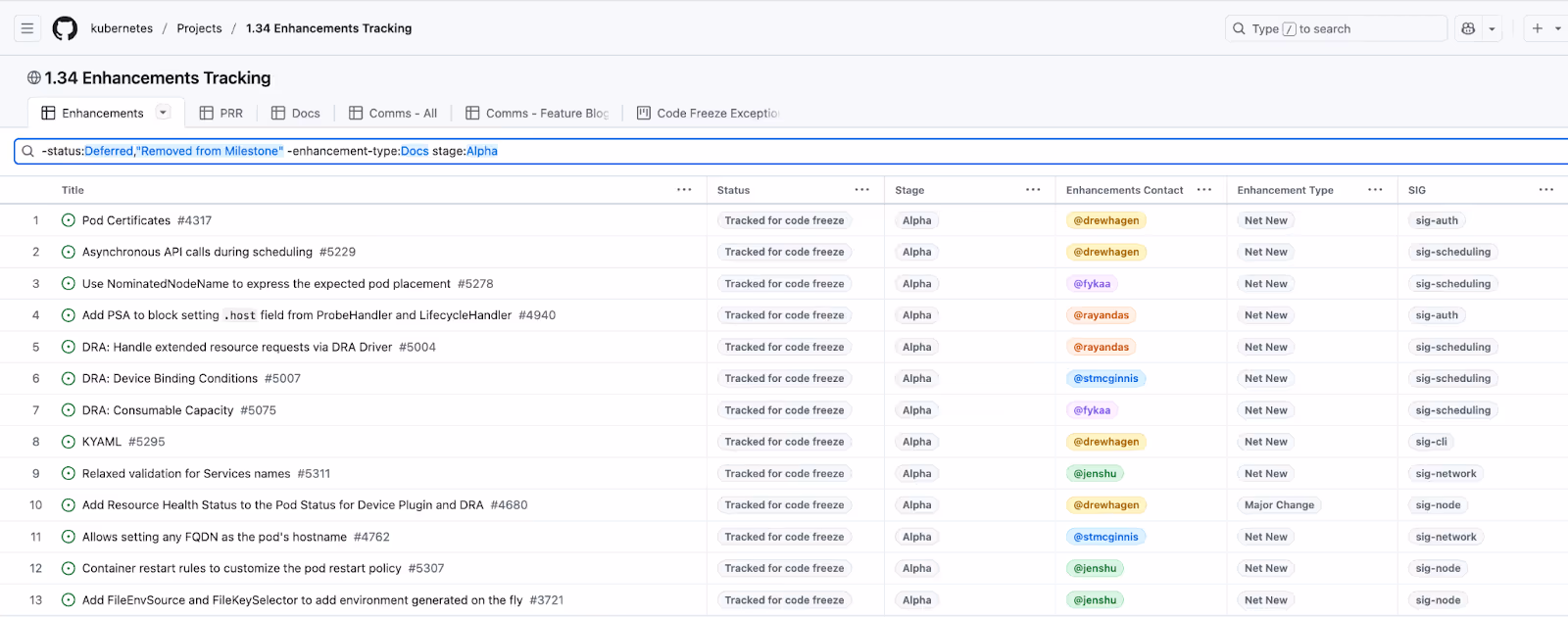
Task: Click the @rayandas contact for Add PSA row
Action: [1101, 315]
